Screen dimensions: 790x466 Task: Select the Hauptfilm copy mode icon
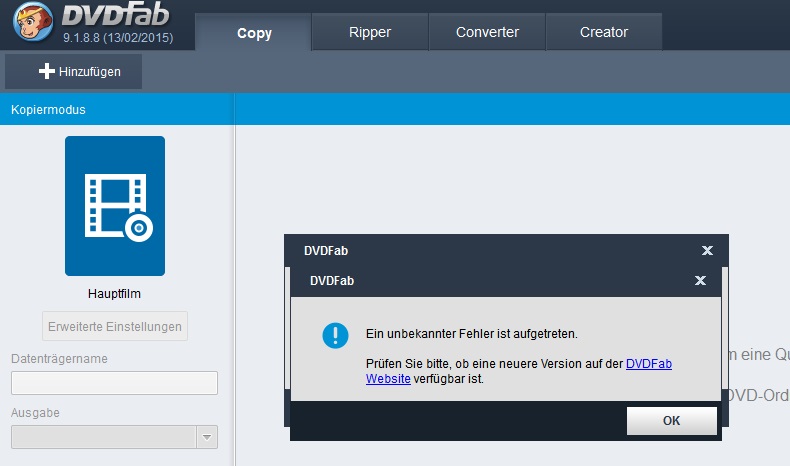[x=115, y=206]
